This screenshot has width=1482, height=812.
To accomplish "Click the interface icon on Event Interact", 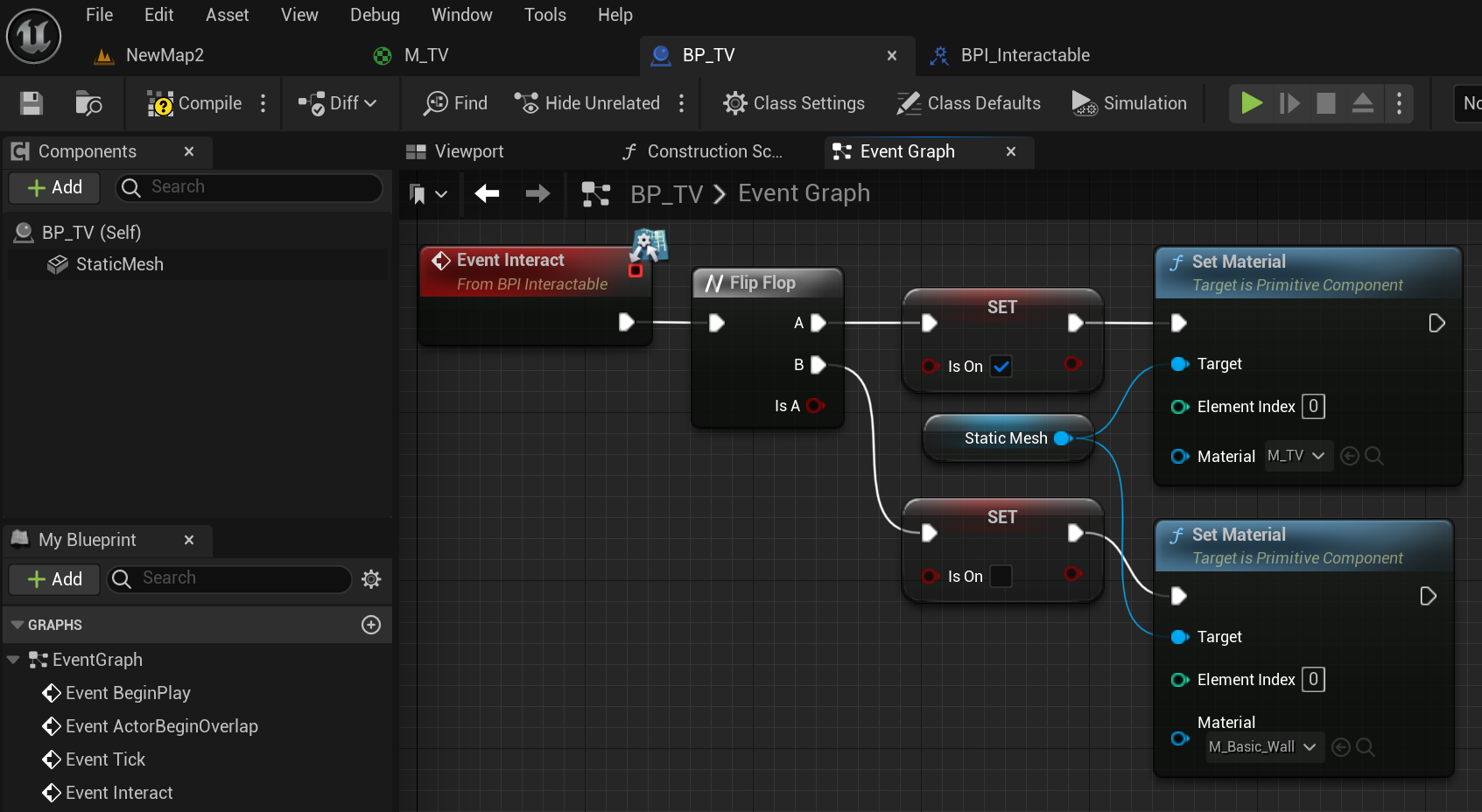I will [650, 245].
